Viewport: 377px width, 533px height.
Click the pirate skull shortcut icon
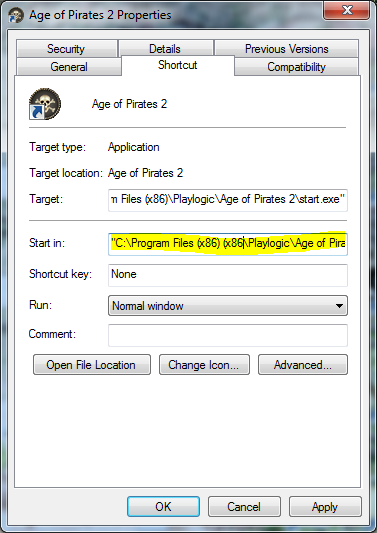(45, 104)
